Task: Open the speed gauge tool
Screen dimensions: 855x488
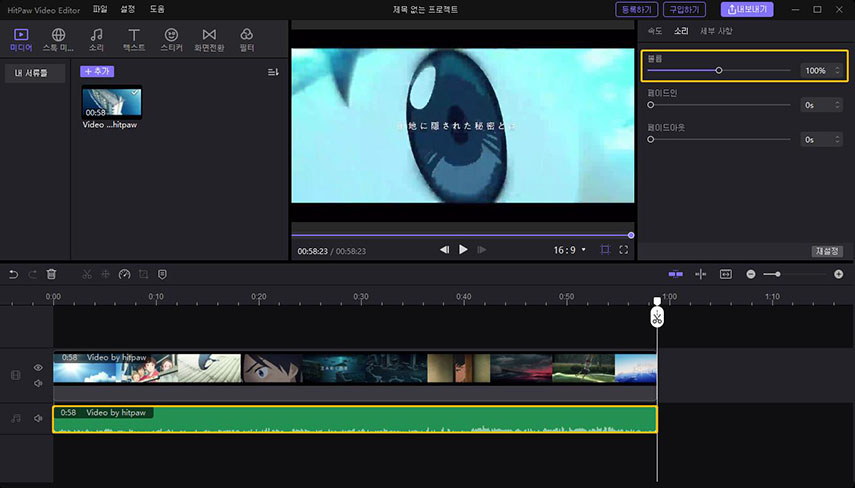Action: click(124, 274)
